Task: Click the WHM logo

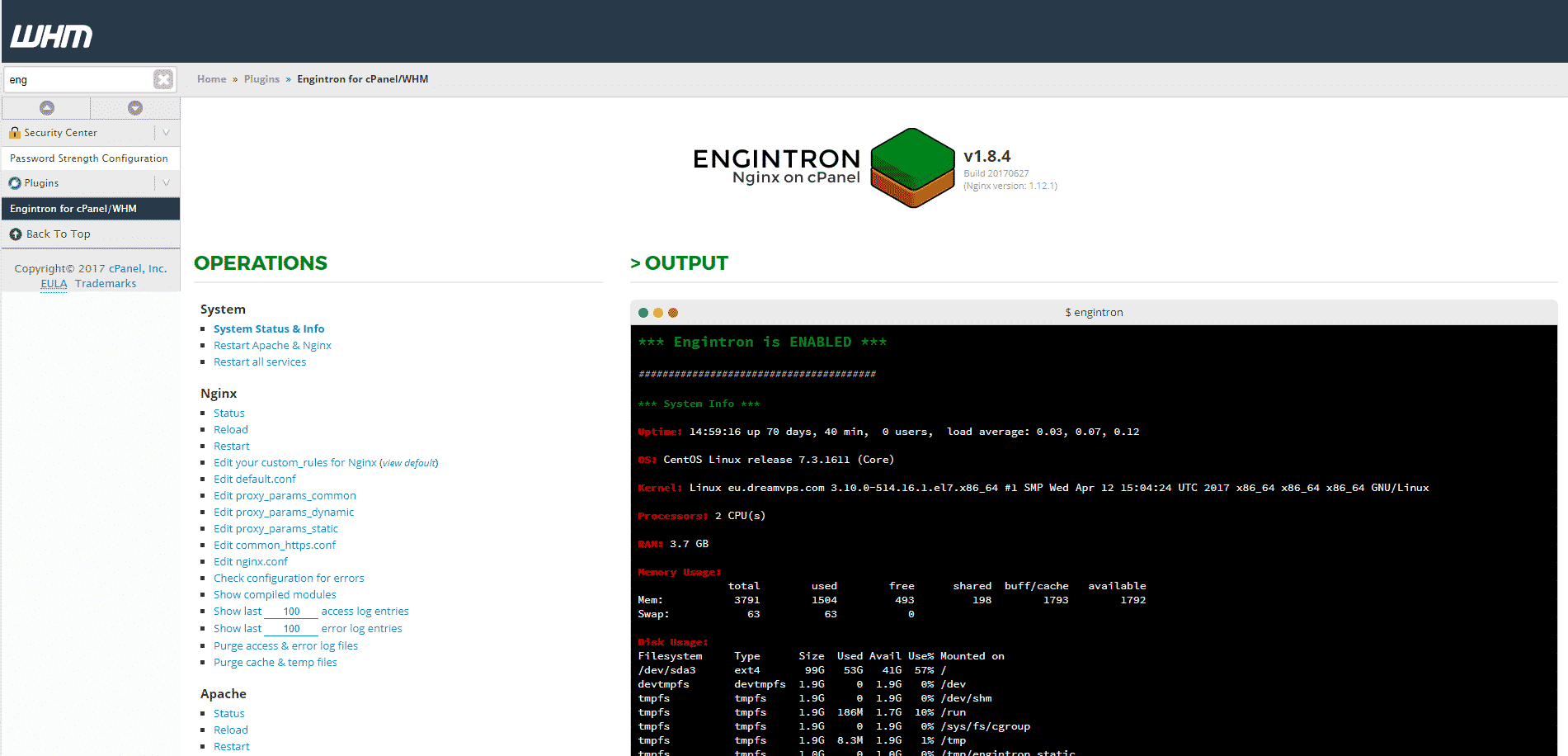Action: [51, 36]
